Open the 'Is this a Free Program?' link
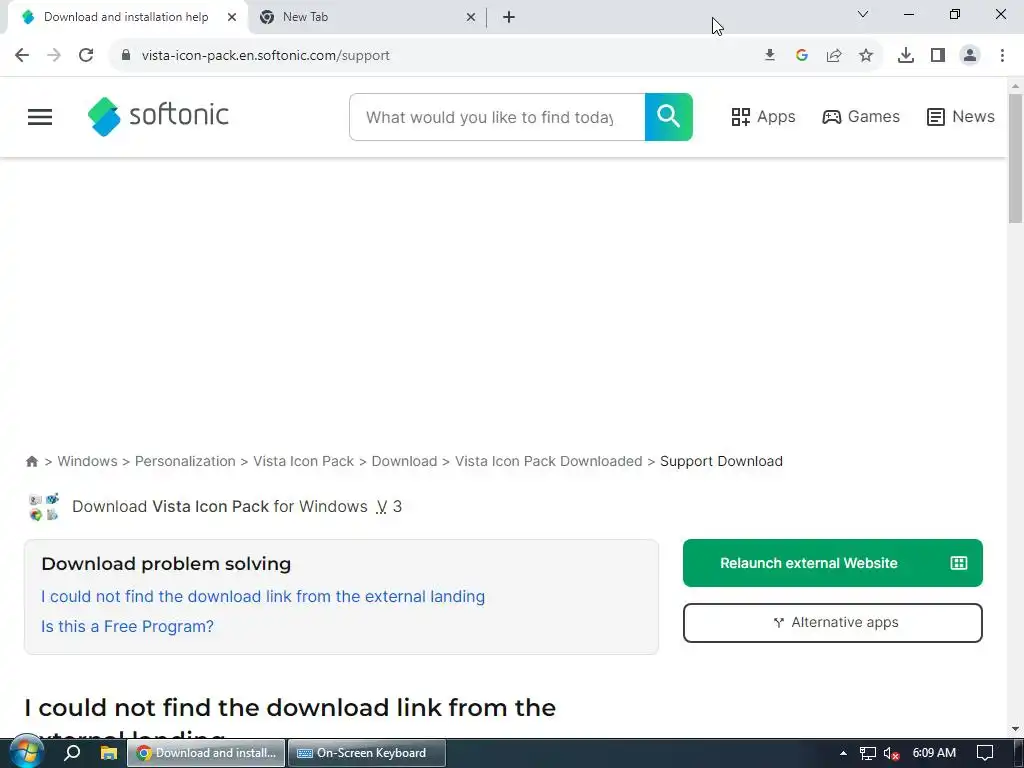The image size is (1024, 768). (127, 626)
